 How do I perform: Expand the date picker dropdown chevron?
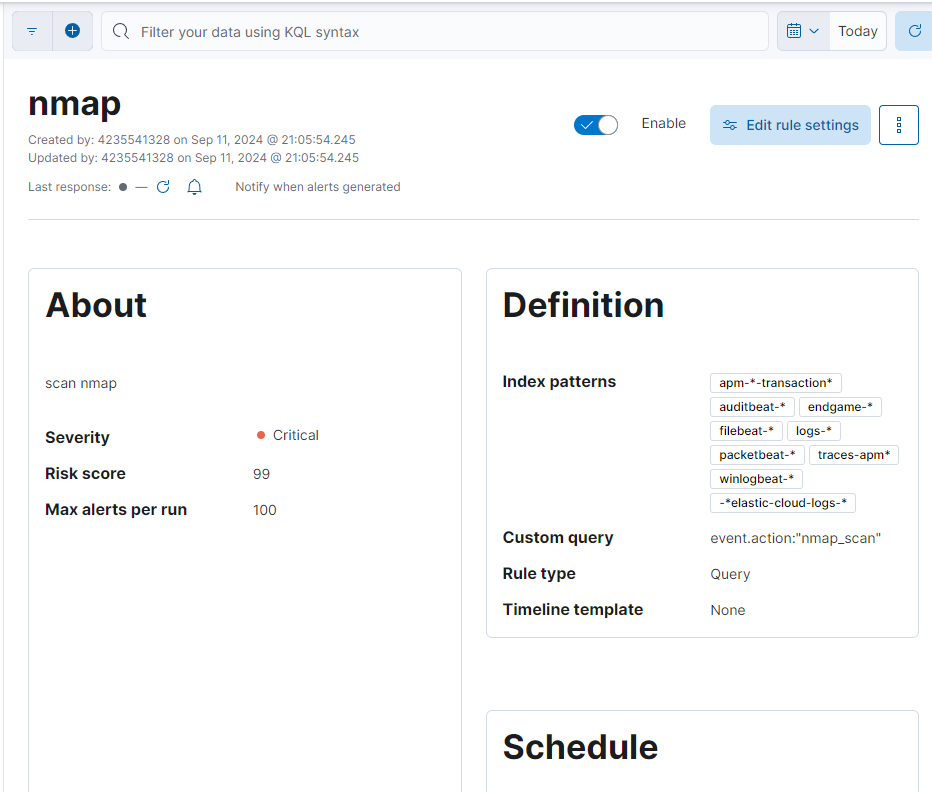tap(814, 30)
